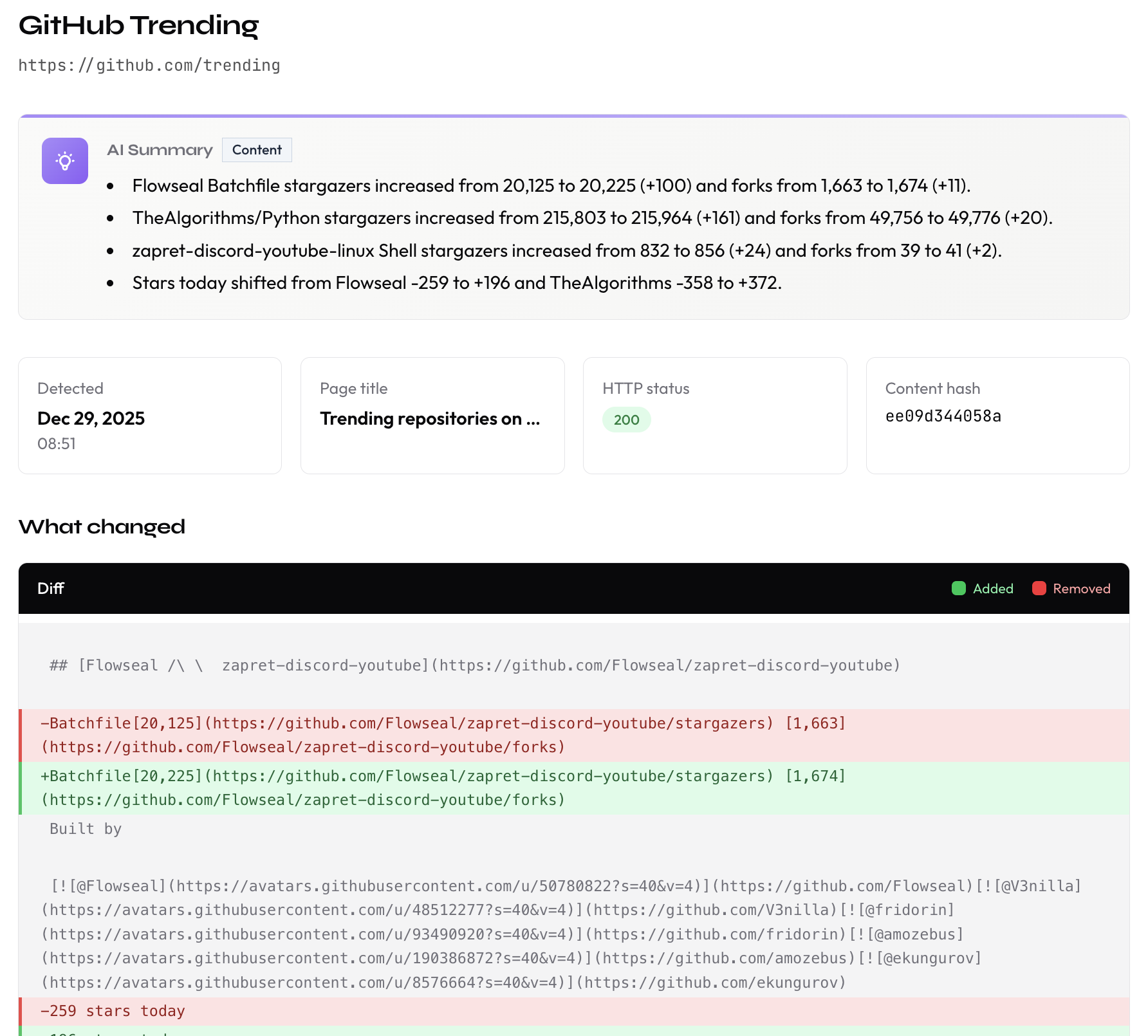The height and width of the screenshot is (1036, 1148).
Task: Click the red Removed legend dot
Action: click(1039, 588)
